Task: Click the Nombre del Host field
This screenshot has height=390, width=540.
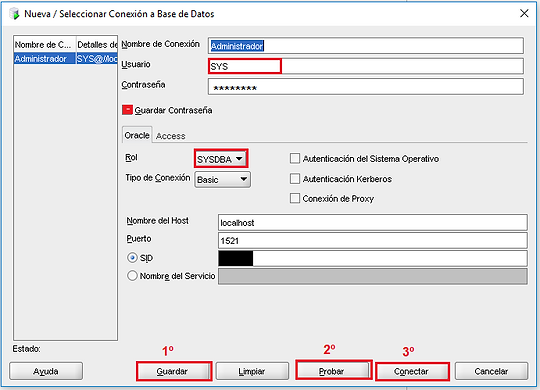Action: pyautogui.click(x=373, y=223)
